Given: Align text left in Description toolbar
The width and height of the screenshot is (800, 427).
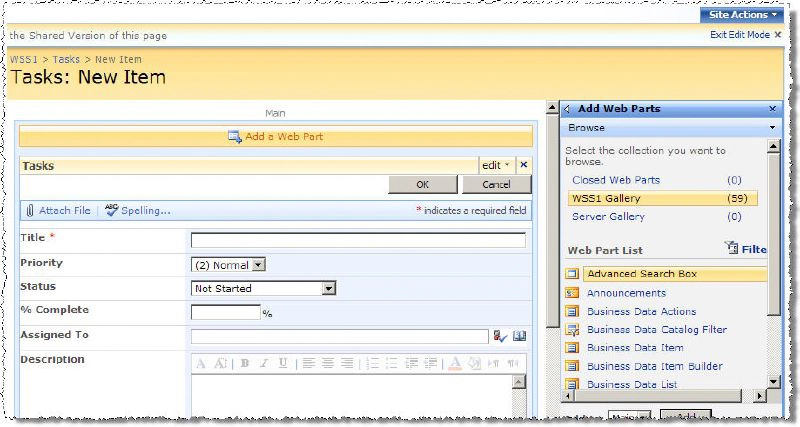Looking at the screenshot, I should pos(308,364).
